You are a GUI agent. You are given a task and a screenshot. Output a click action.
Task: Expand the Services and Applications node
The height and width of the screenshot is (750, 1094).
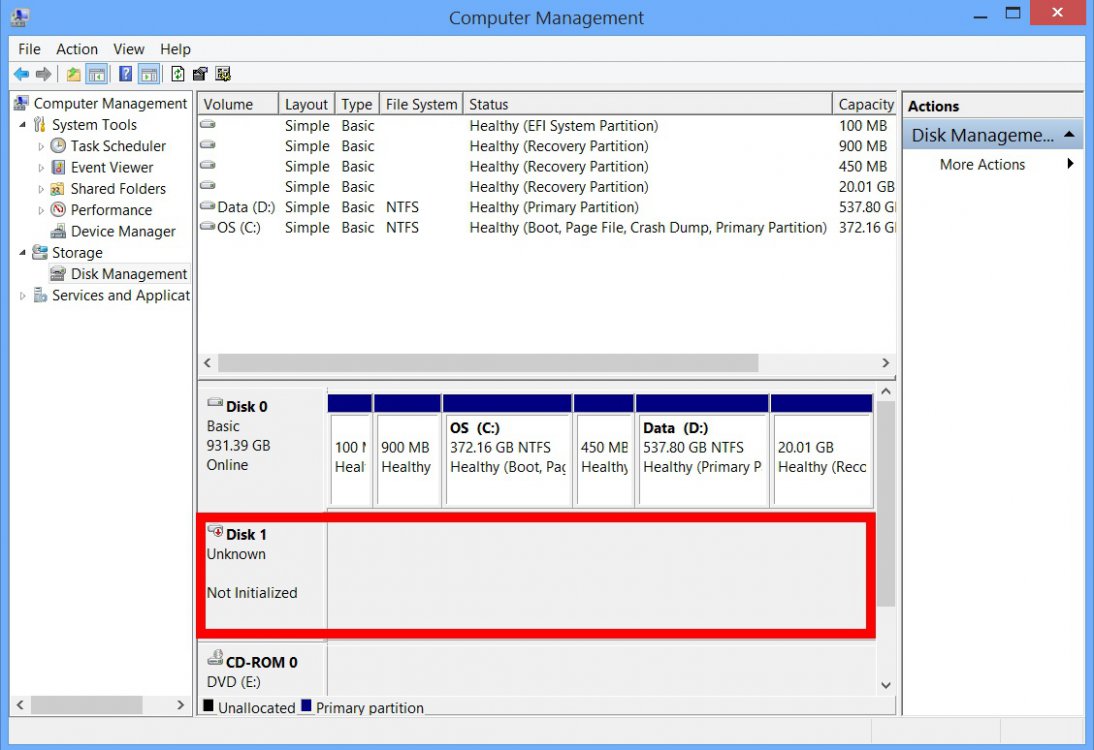(23, 296)
